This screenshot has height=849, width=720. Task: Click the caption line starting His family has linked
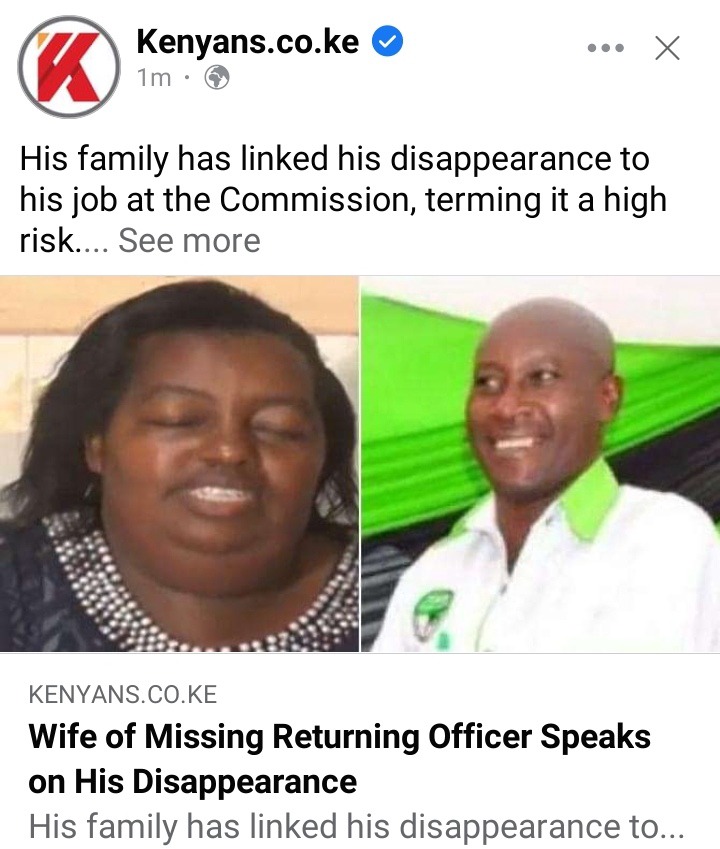334,160
